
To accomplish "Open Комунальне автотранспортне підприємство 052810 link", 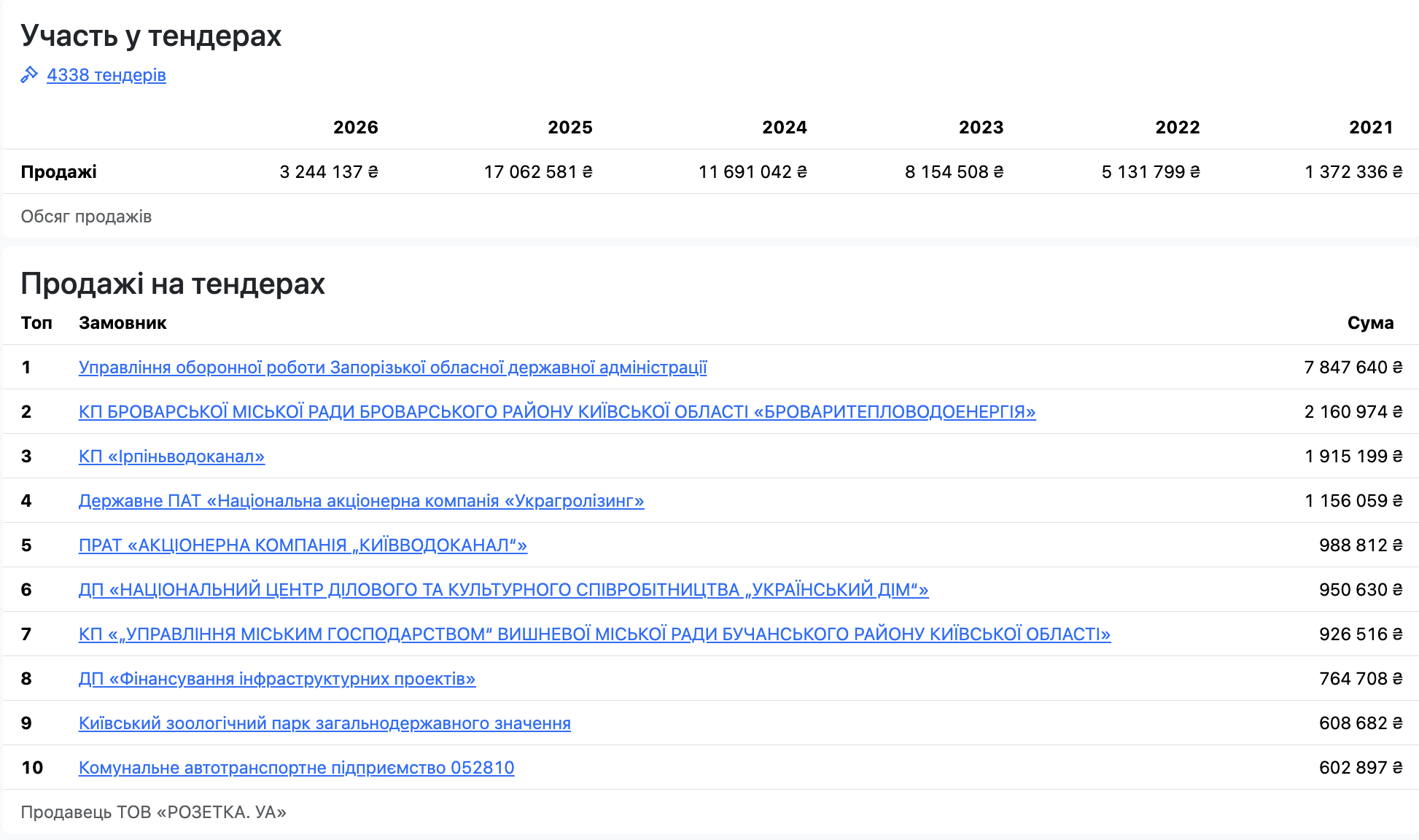I will 297,768.
